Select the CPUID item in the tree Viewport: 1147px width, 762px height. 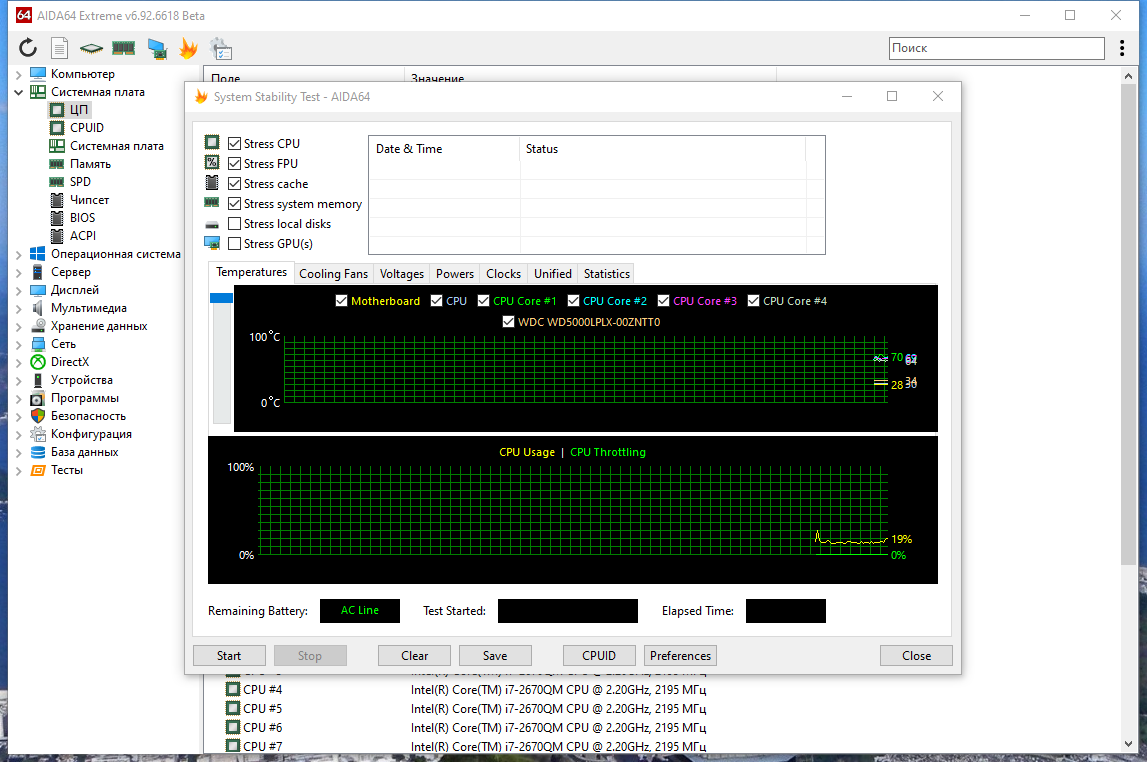click(86, 128)
